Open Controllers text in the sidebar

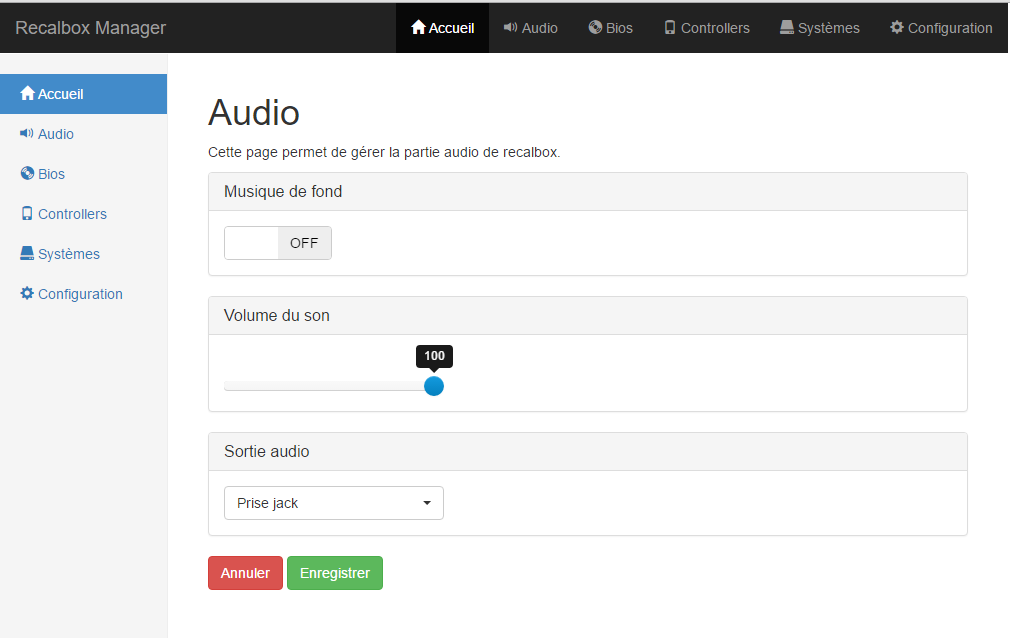point(72,214)
